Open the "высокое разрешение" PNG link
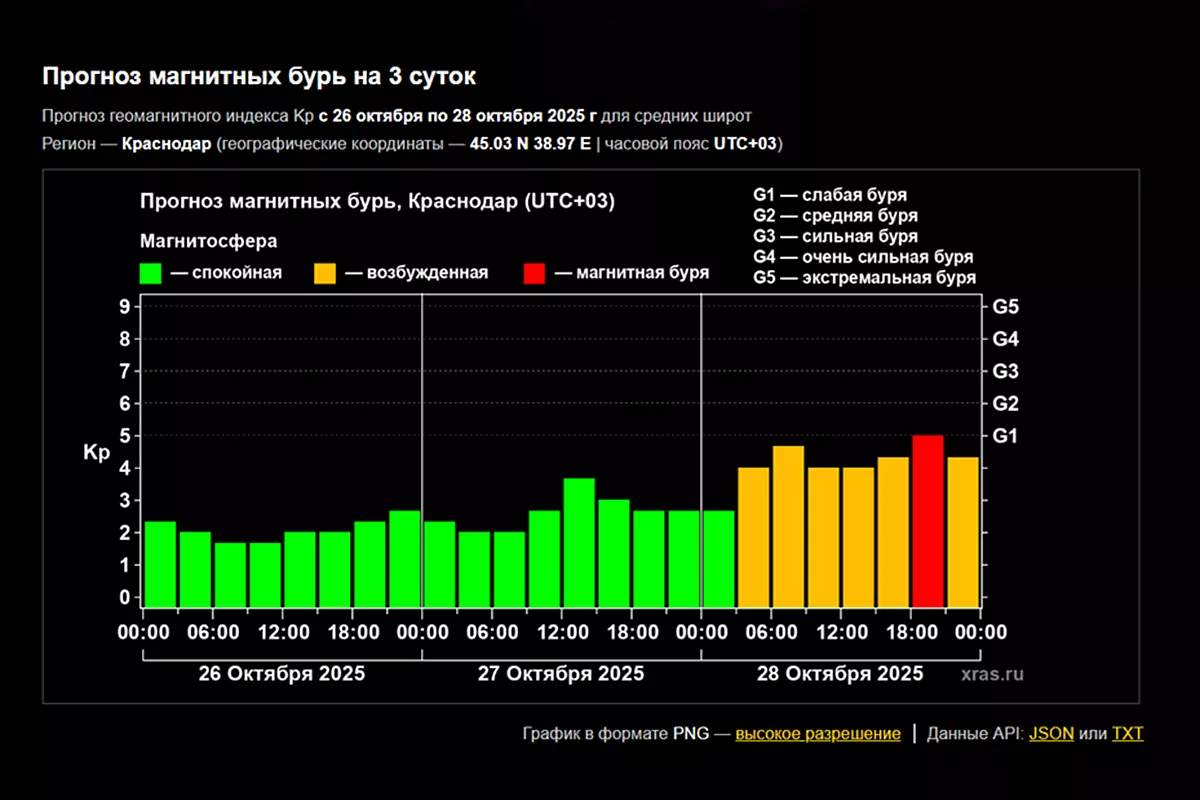This screenshot has height=800, width=1200. click(x=817, y=734)
